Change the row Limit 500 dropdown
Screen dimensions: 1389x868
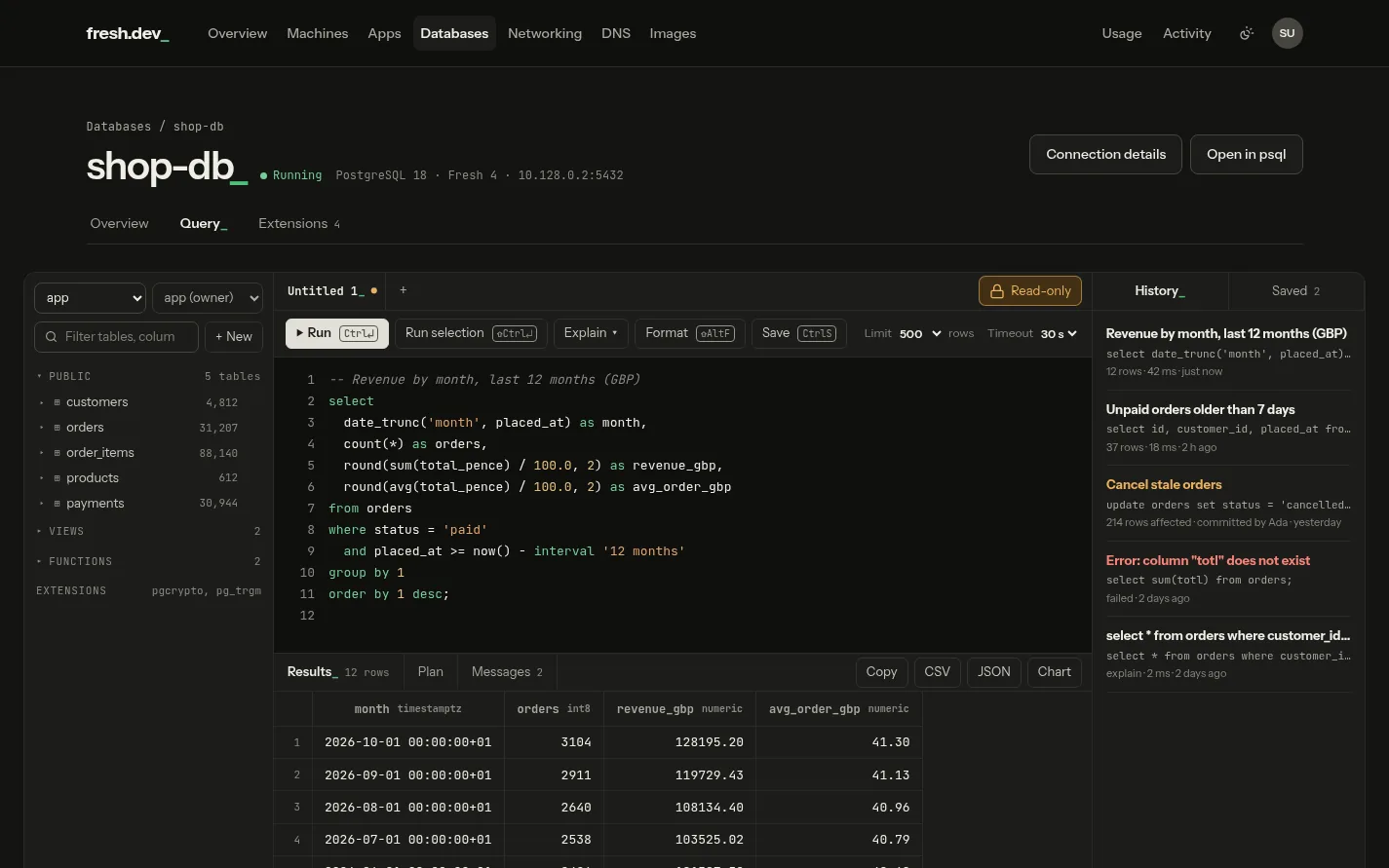click(x=920, y=333)
